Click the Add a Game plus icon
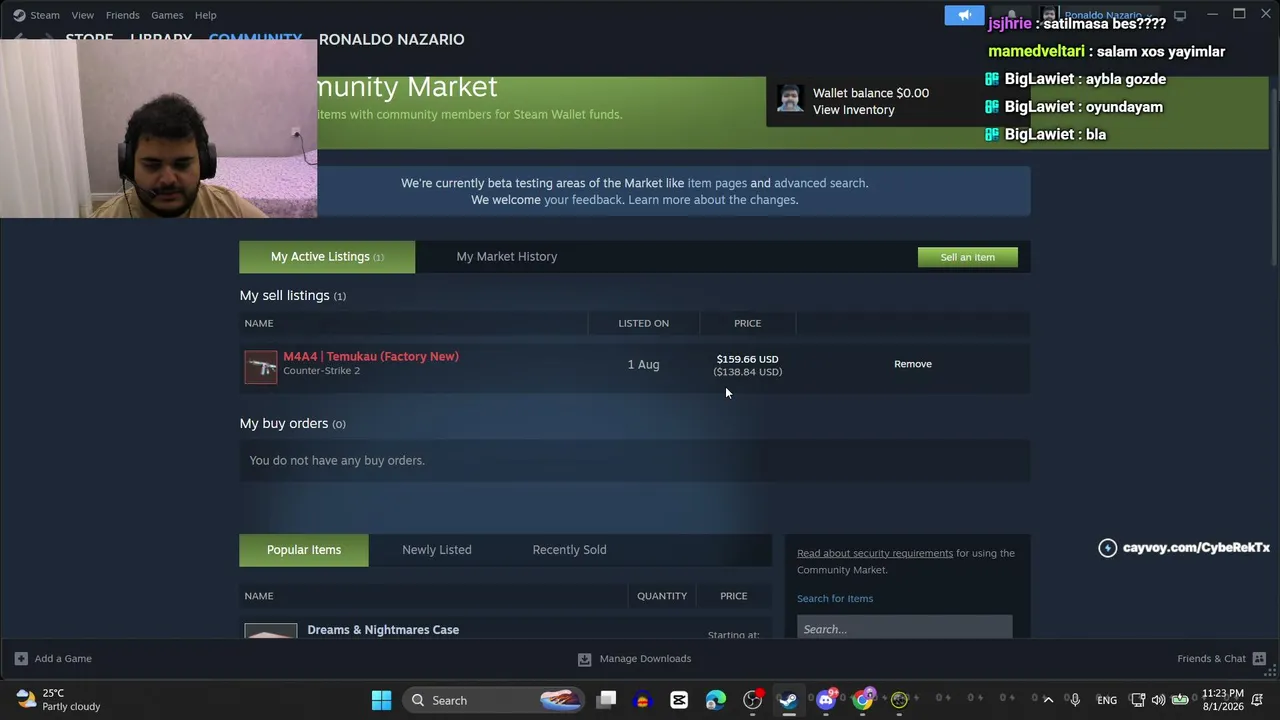 tap(21, 659)
